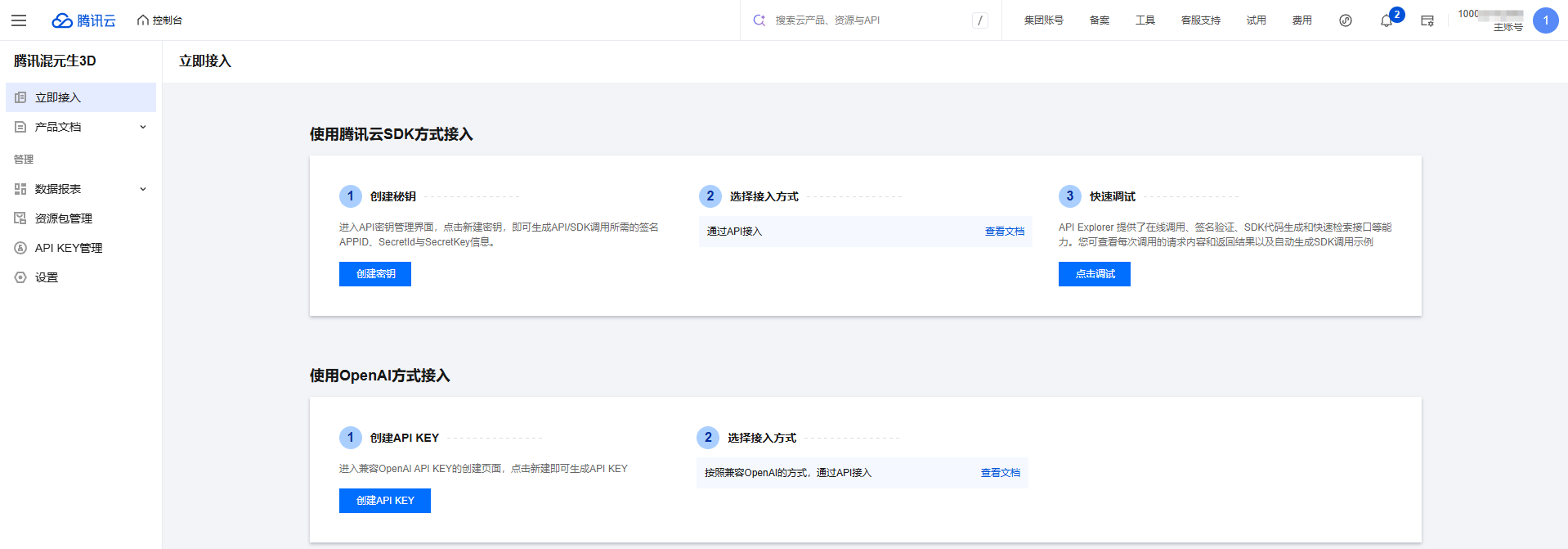Open 客服支持 menu
The image size is (1568, 549).
tap(1201, 20)
